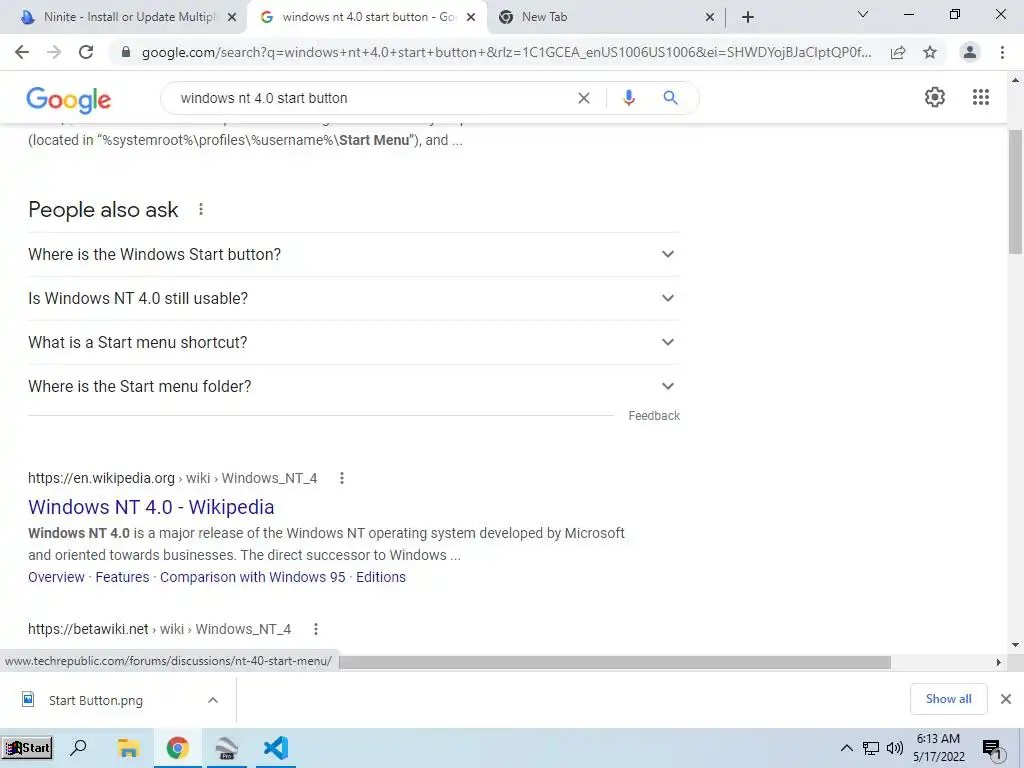Screen dimensions: 1024x768
Task: Open Chrome's three-dot menu
Action: (x=1002, y=52)
